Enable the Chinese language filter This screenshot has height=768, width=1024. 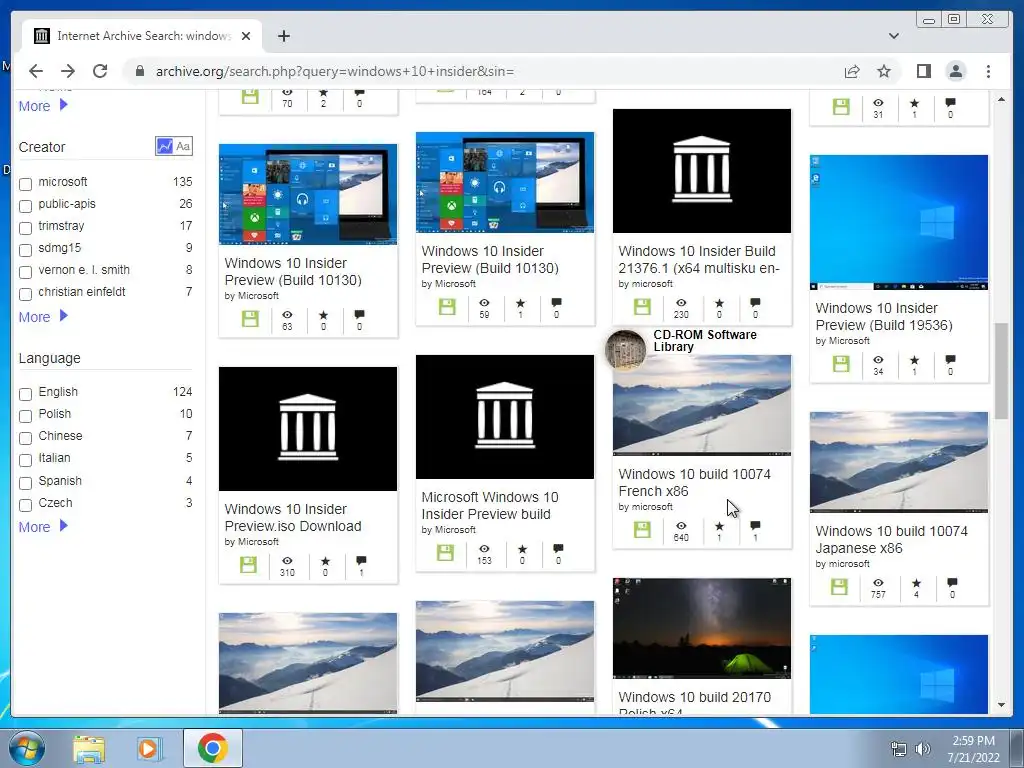[x=25, y=438]
